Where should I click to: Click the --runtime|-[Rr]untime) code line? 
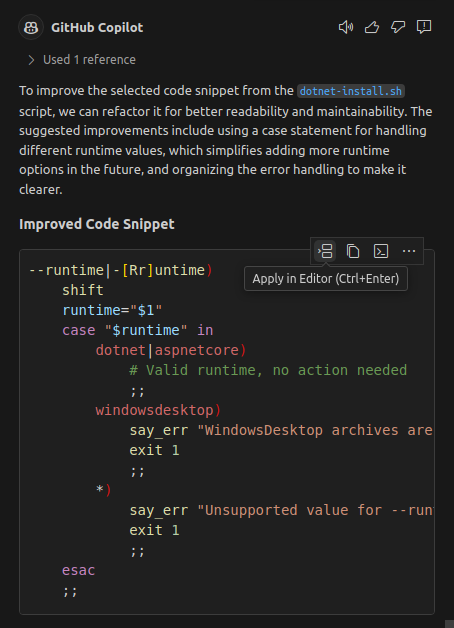(121, 270)
